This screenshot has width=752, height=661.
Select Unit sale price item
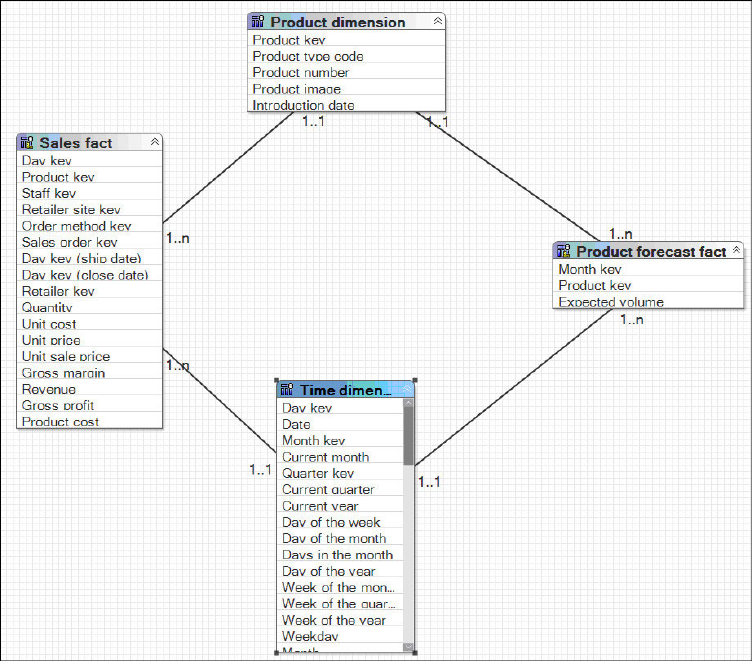90,356
